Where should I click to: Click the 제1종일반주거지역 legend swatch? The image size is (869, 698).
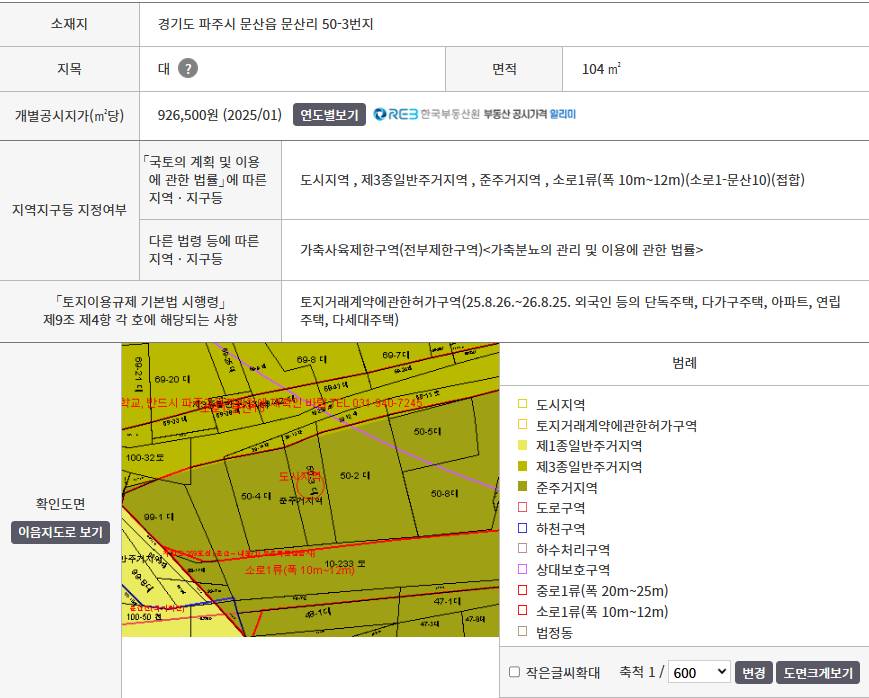click(x=522, y=445)
